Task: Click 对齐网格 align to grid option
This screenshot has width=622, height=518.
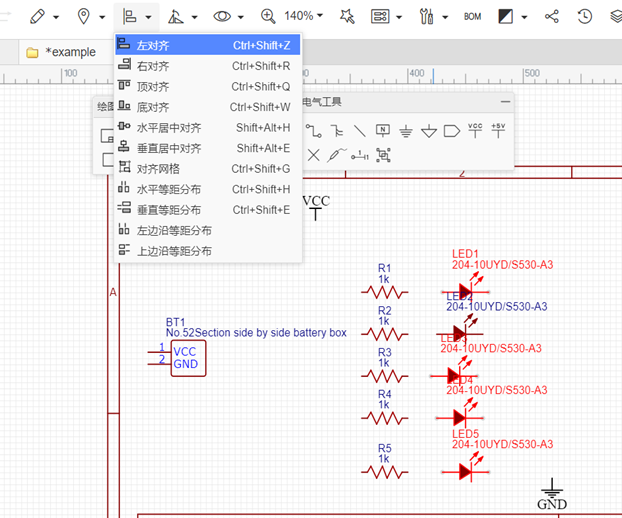Action: 158,169
